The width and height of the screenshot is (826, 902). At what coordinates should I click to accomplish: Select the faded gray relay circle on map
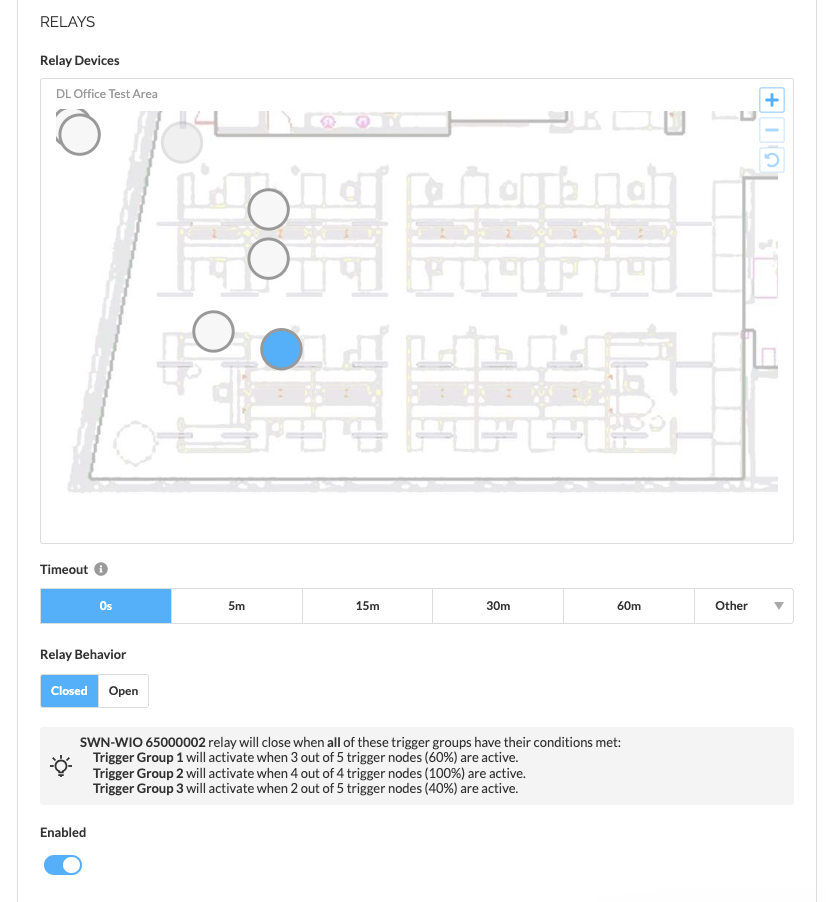click(x=182, y=143)
